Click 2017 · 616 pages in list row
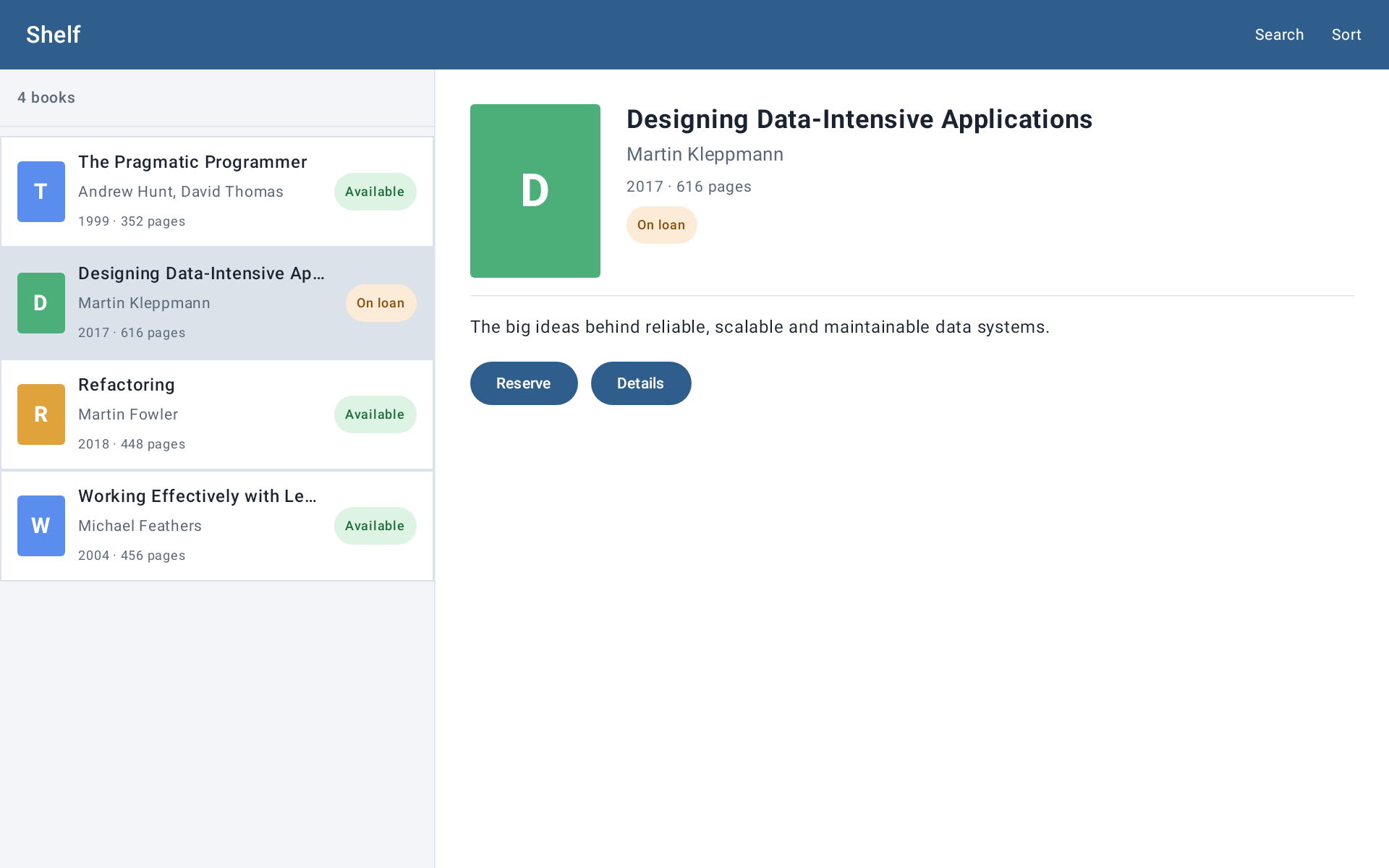This screenshot has width=1389, height=868. (x=132, y=333)
